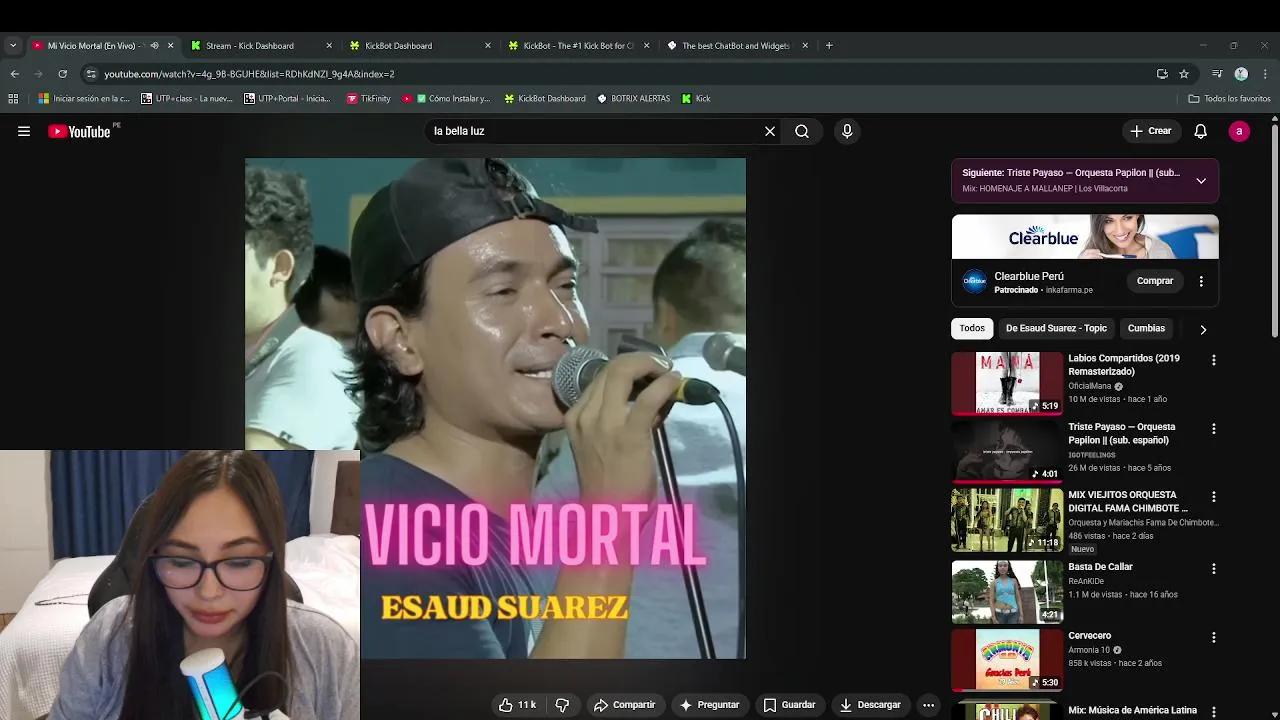The height and width of the screenshot is (720, 1280).
Task: Open the Basta De Callar video thumbnail
Action: (x=1006, y=591)
